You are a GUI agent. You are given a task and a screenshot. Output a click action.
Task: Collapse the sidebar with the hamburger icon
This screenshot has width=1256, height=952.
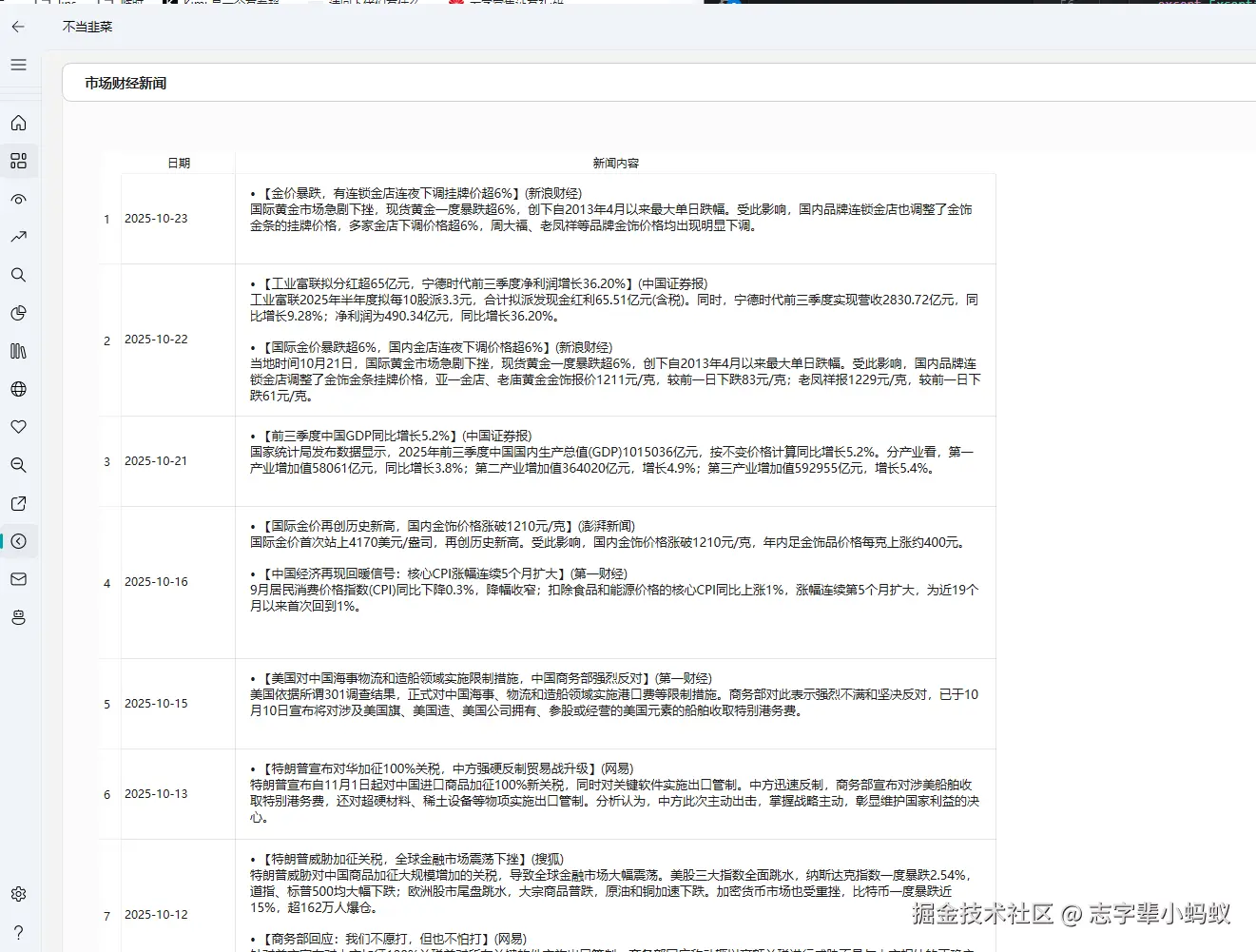18,65
